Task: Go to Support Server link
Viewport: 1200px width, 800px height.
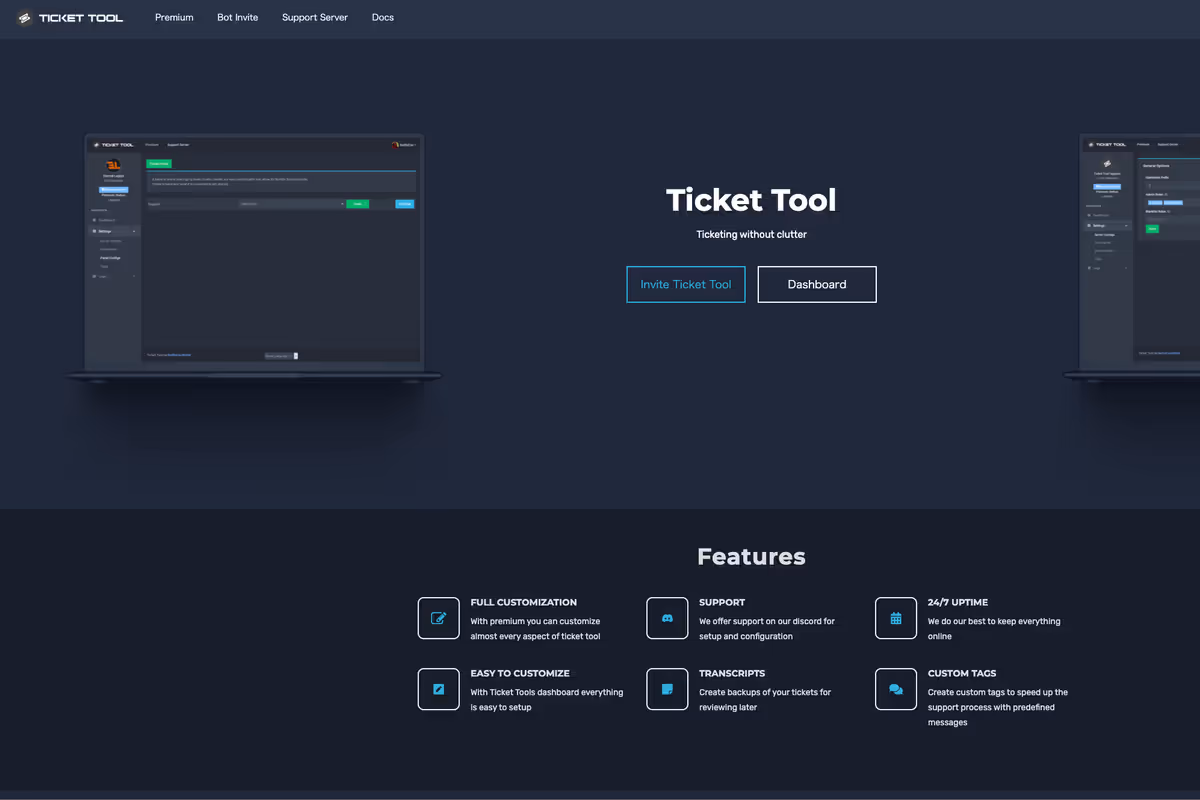Action: click(x=315, y=18)
